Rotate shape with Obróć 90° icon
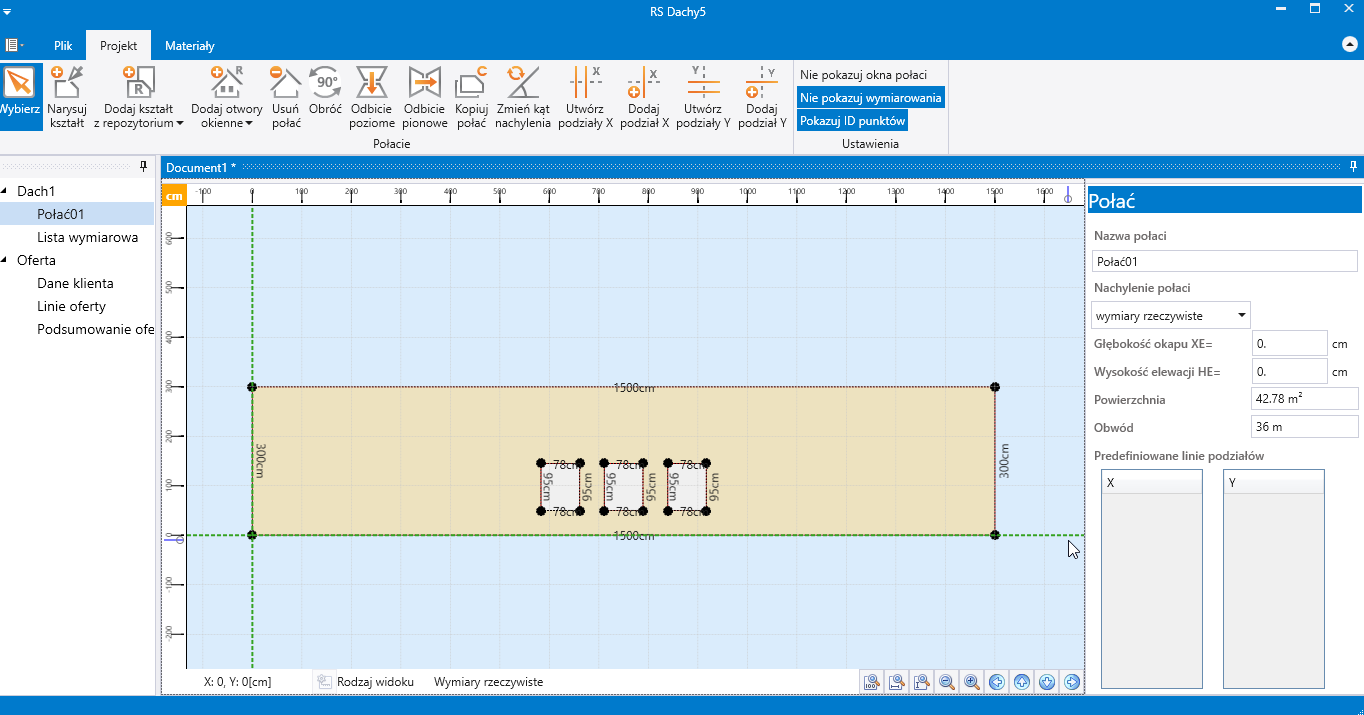Screen dimensions: 1364x715 coord(325,97)
